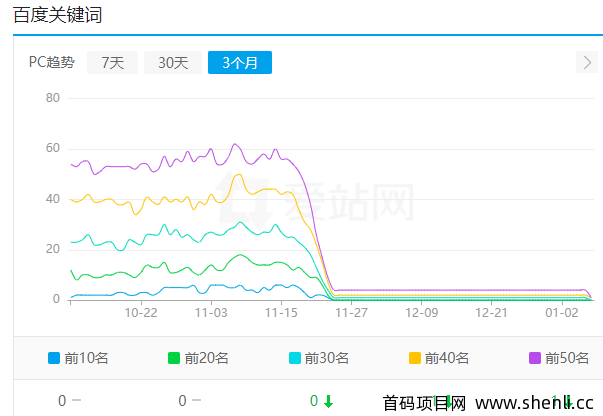The height and width of the screenshot is (416, 603).
Task: Click the 11-27 date marker on axis
Action: pos(351,313)
